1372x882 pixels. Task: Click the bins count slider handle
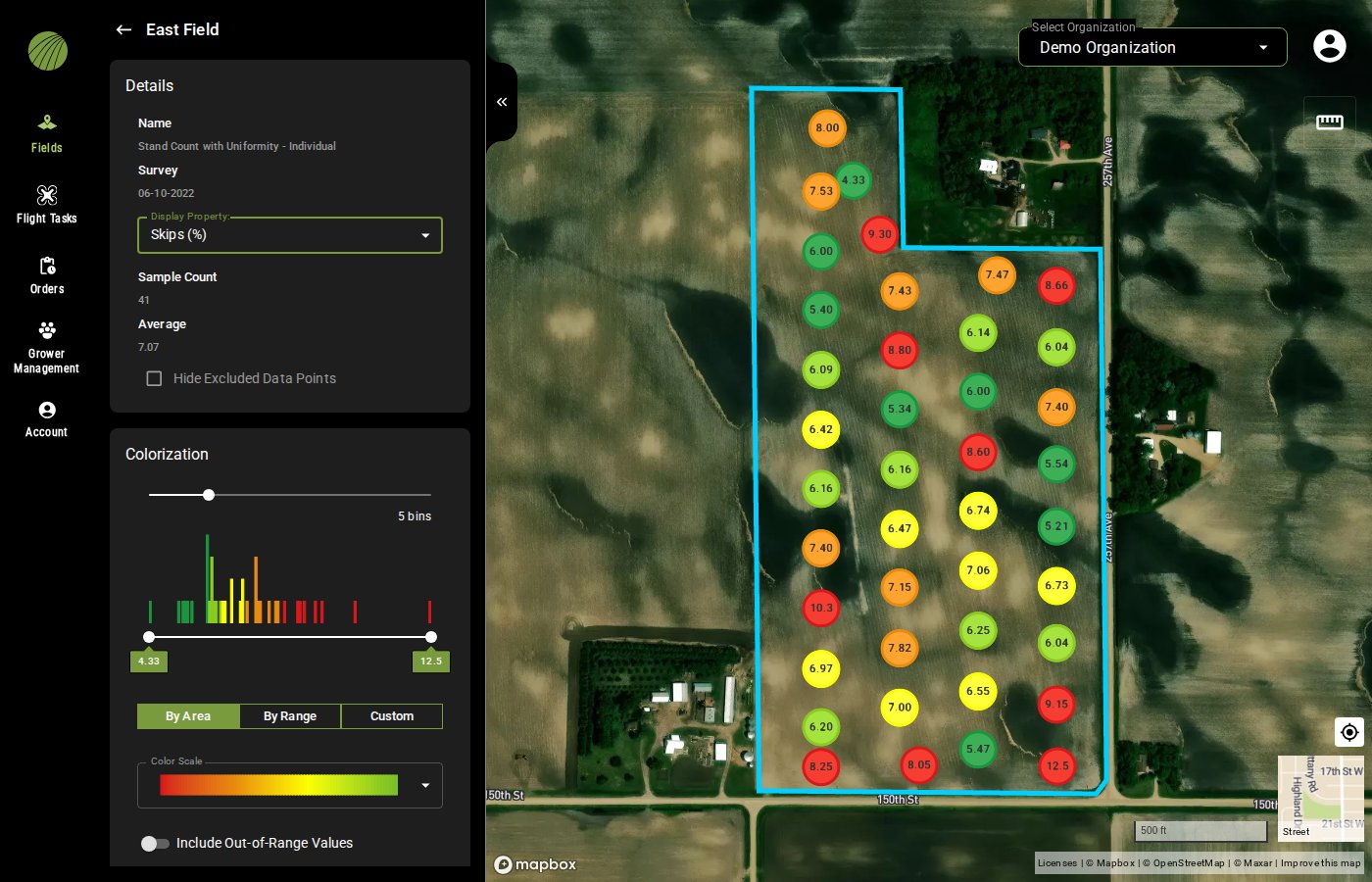tap(209, 495)
